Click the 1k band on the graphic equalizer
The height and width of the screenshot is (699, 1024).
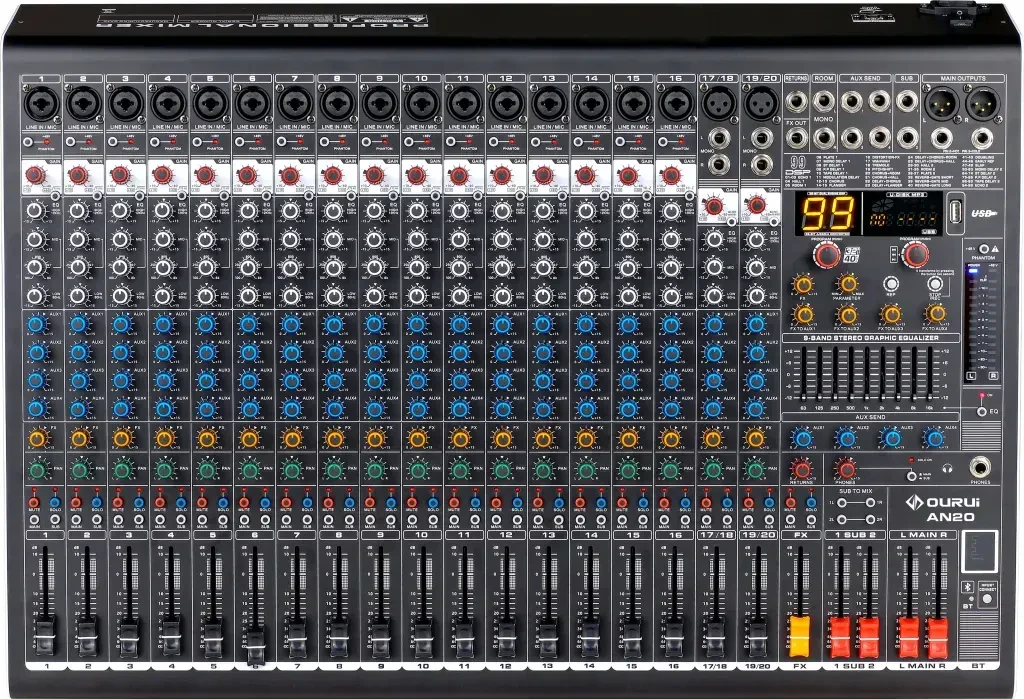pyautogui.click(x=866, y=374)
